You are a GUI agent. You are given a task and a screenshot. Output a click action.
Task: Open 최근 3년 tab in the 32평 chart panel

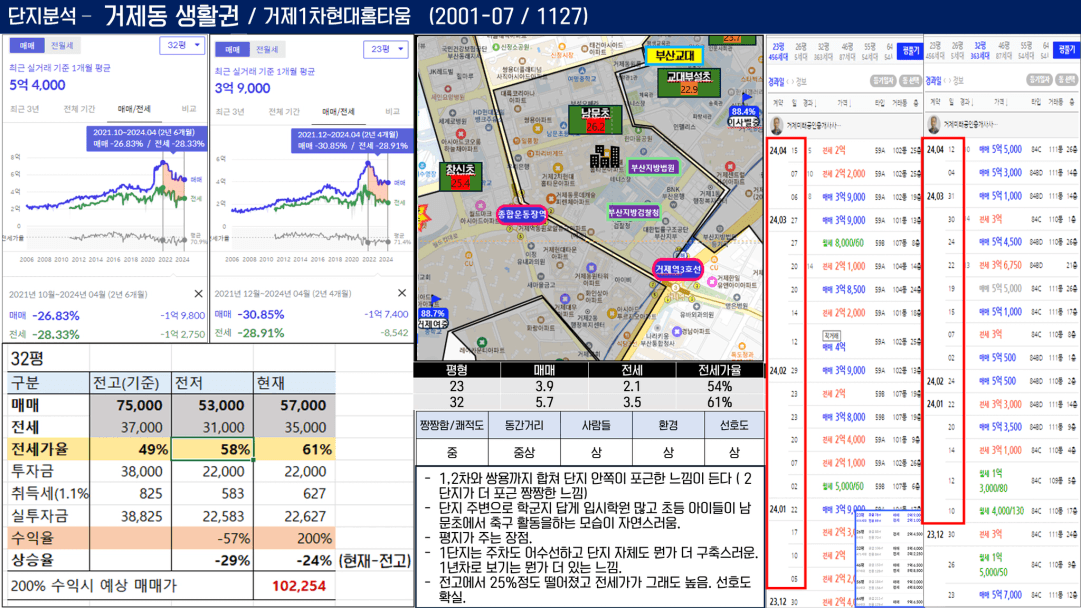(x=25, y=109)
